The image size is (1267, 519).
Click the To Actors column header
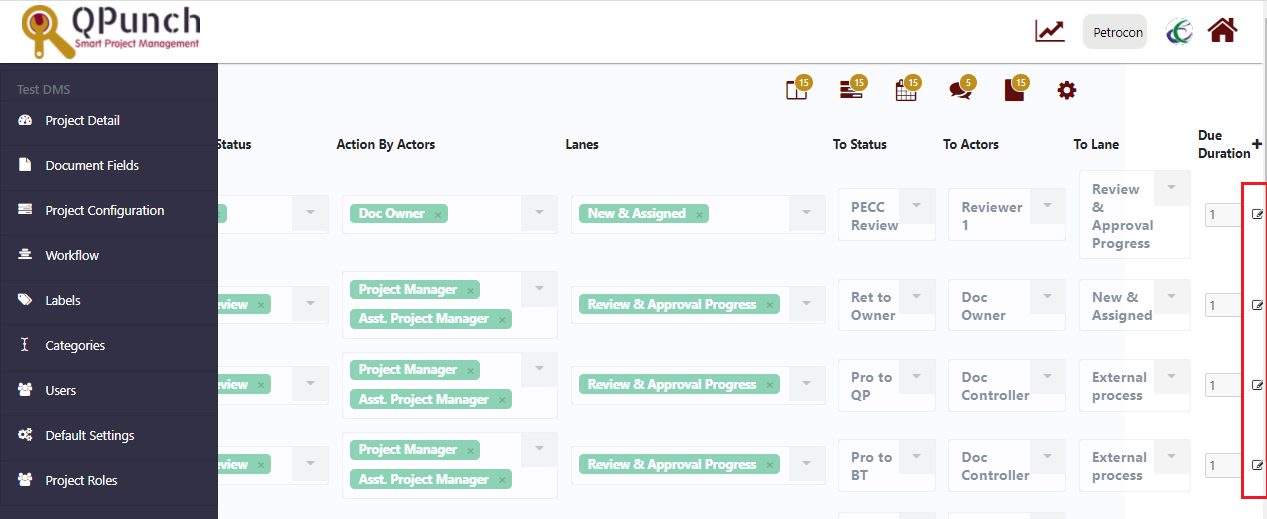tap(971, 145)
